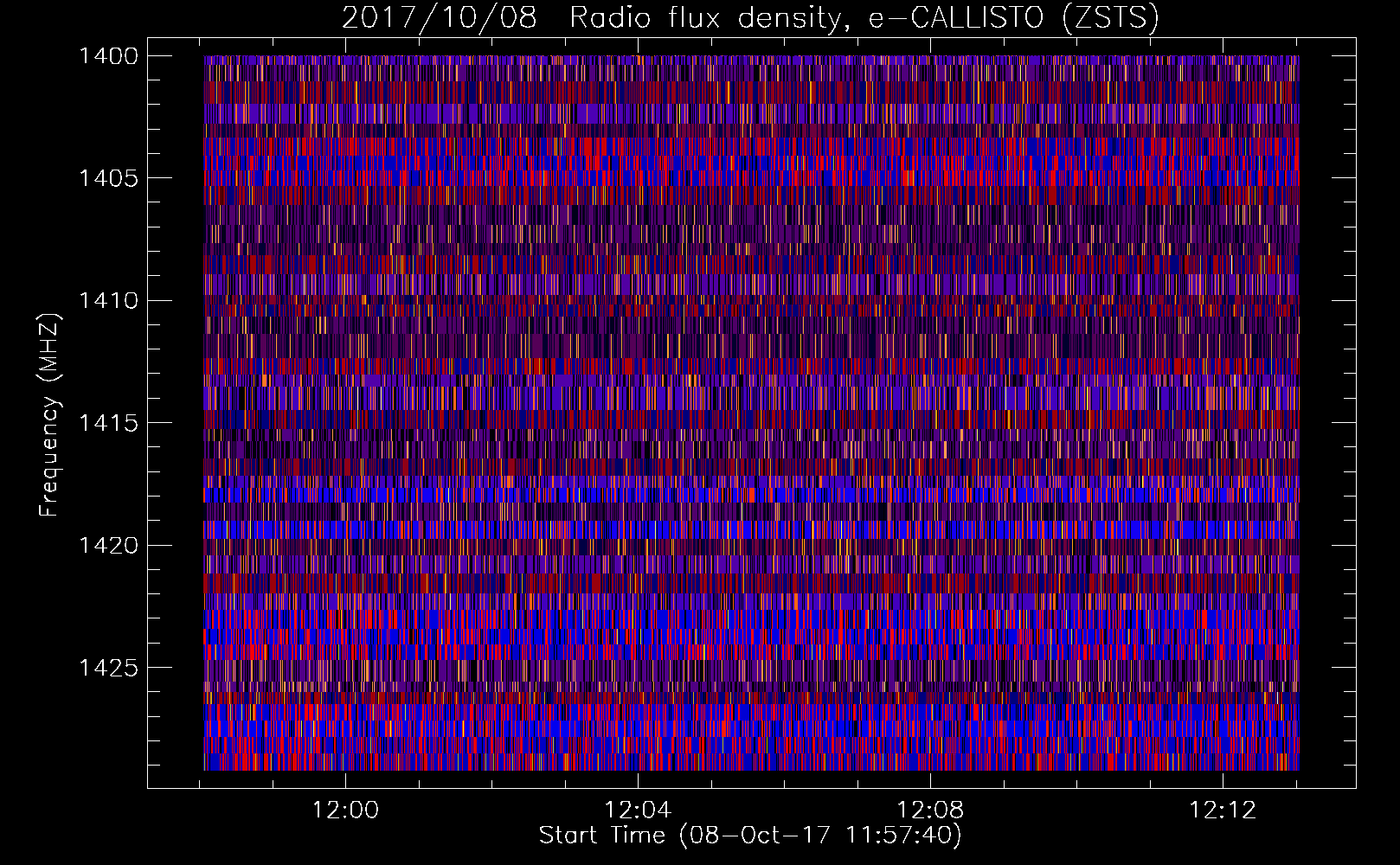The width and height of the screenshot is (1400, 865).
Task: Click the frequency tick label 1415
Action: click(108, 423)
